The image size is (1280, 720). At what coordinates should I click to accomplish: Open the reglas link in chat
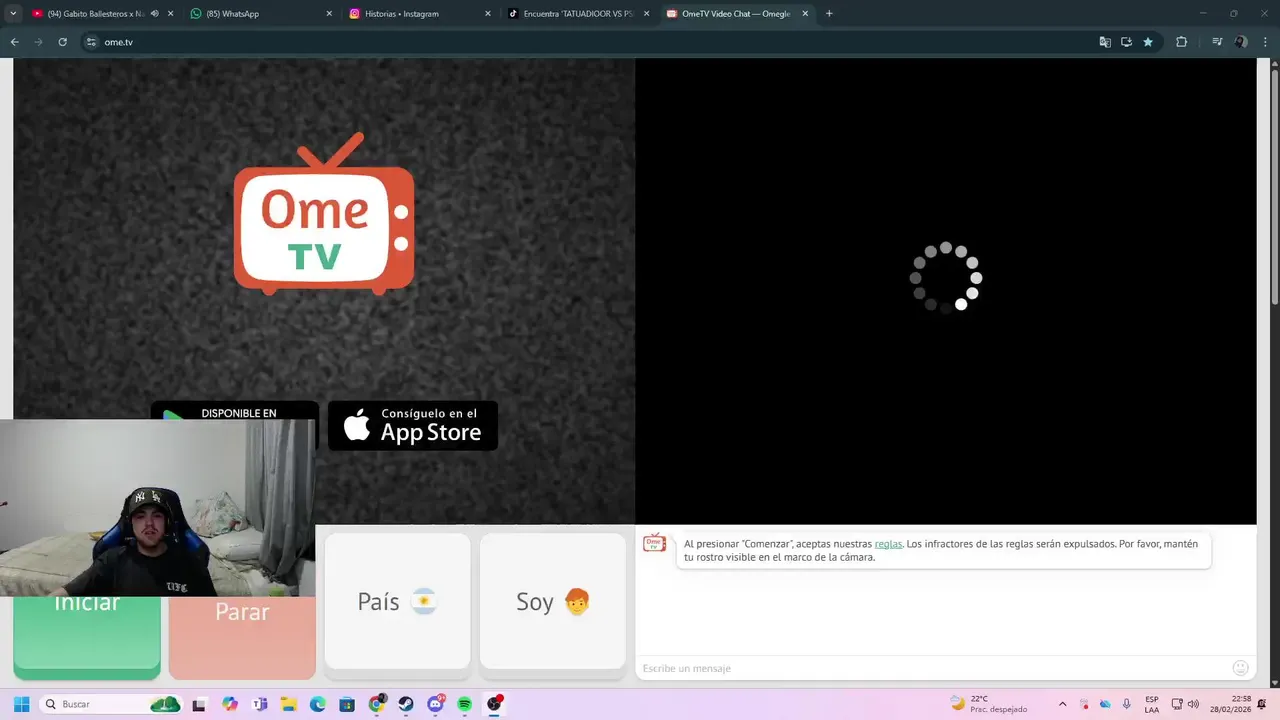click(x=888, y=544)
